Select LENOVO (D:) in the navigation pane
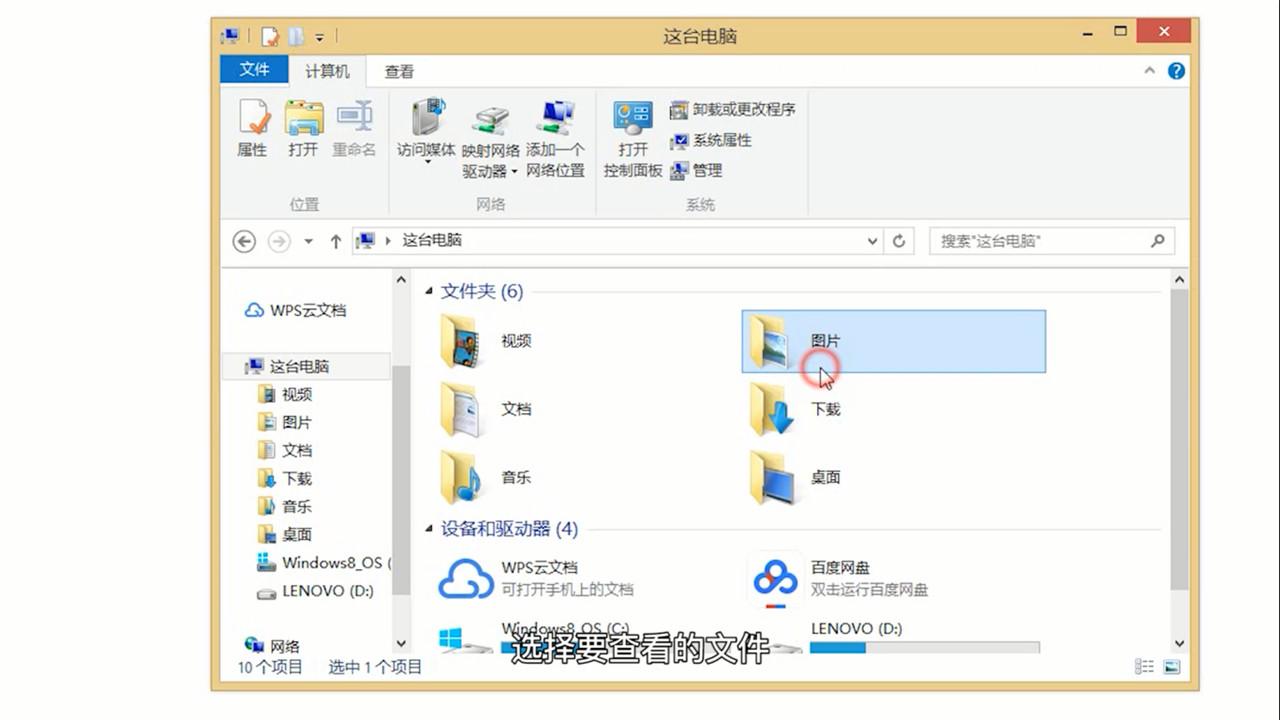This screenshot has height=720, width=1280. pos(316,590)
